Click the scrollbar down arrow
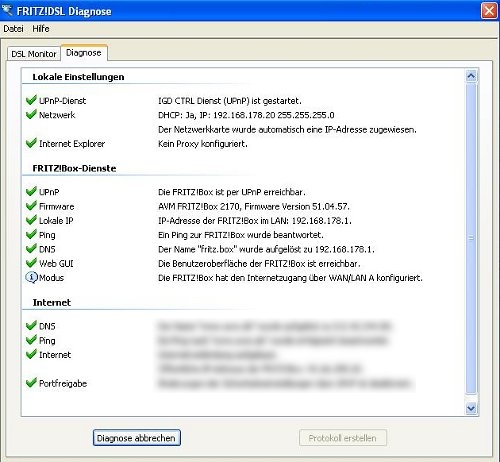The image size is (500, 462). click(471, 408)
